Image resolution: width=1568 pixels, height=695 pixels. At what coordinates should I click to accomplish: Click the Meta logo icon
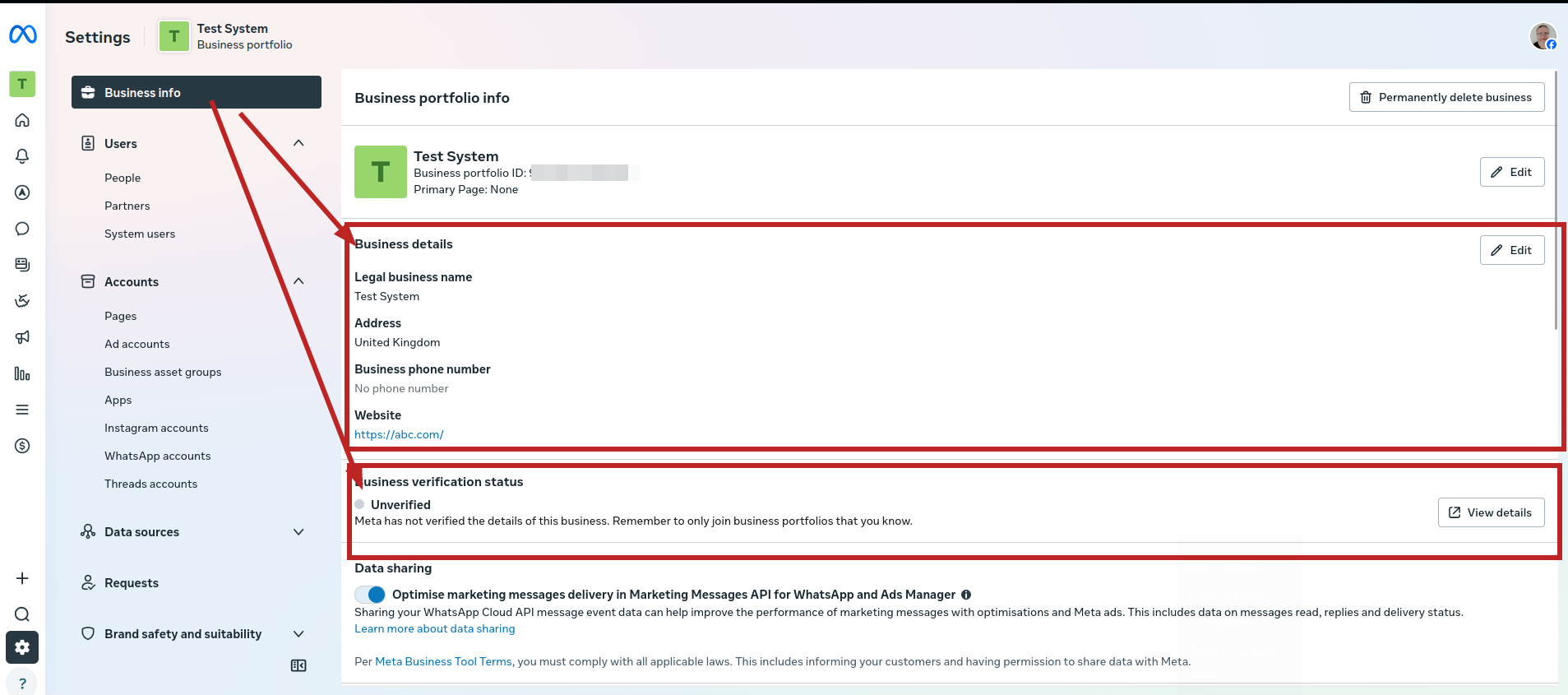[22, 35]
